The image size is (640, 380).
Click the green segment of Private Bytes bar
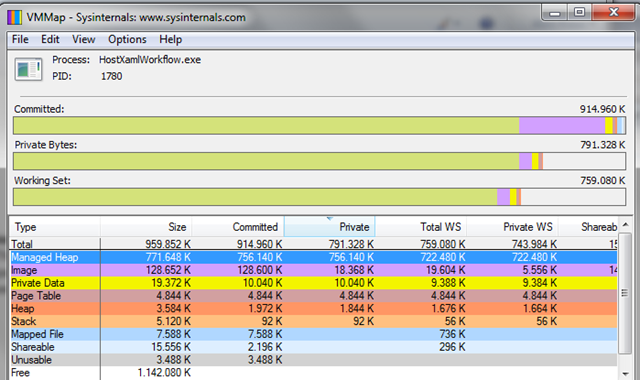267,162
